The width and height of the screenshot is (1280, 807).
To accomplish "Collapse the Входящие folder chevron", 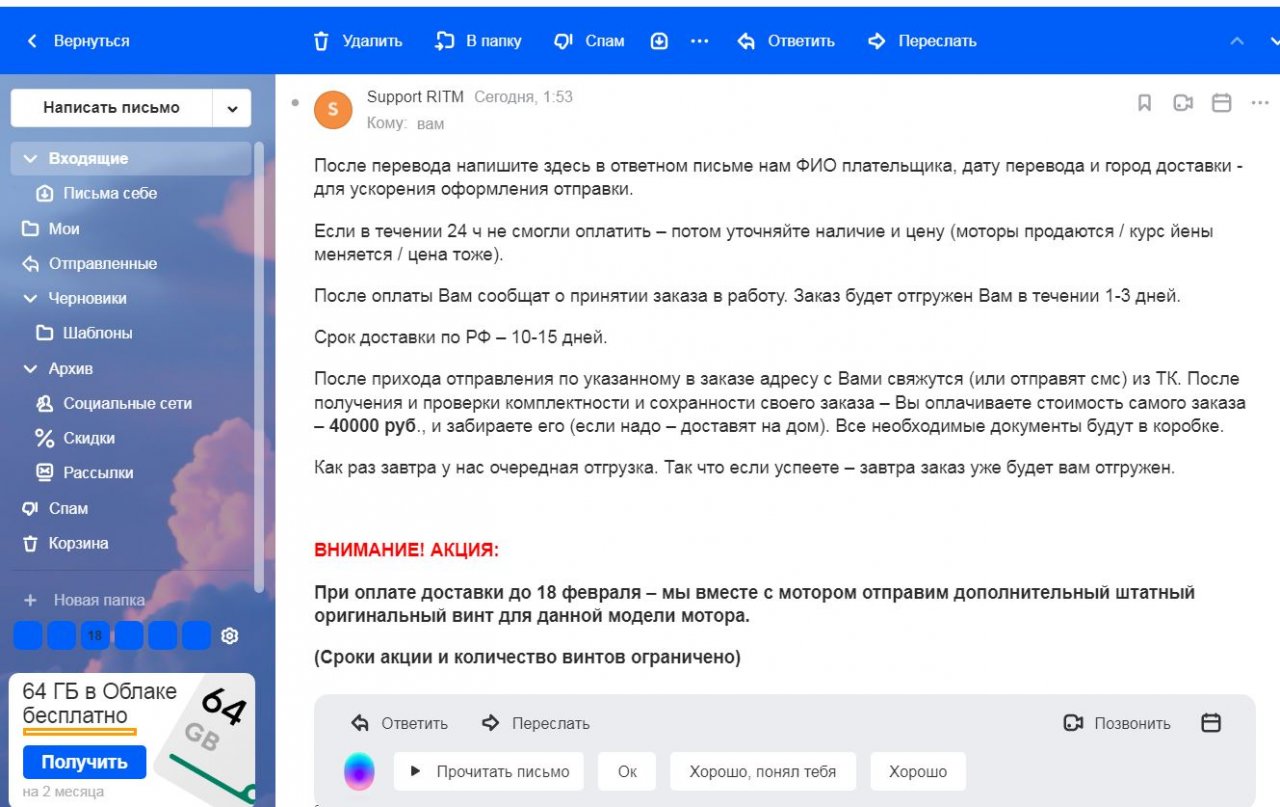I will point(30,159).
